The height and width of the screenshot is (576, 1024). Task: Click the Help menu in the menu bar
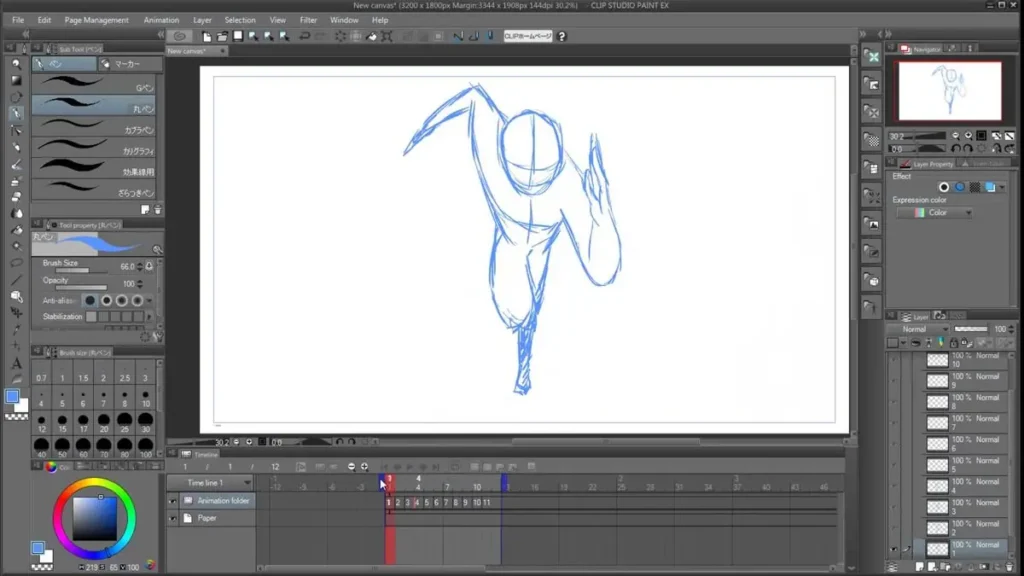(x=379, y=19)
